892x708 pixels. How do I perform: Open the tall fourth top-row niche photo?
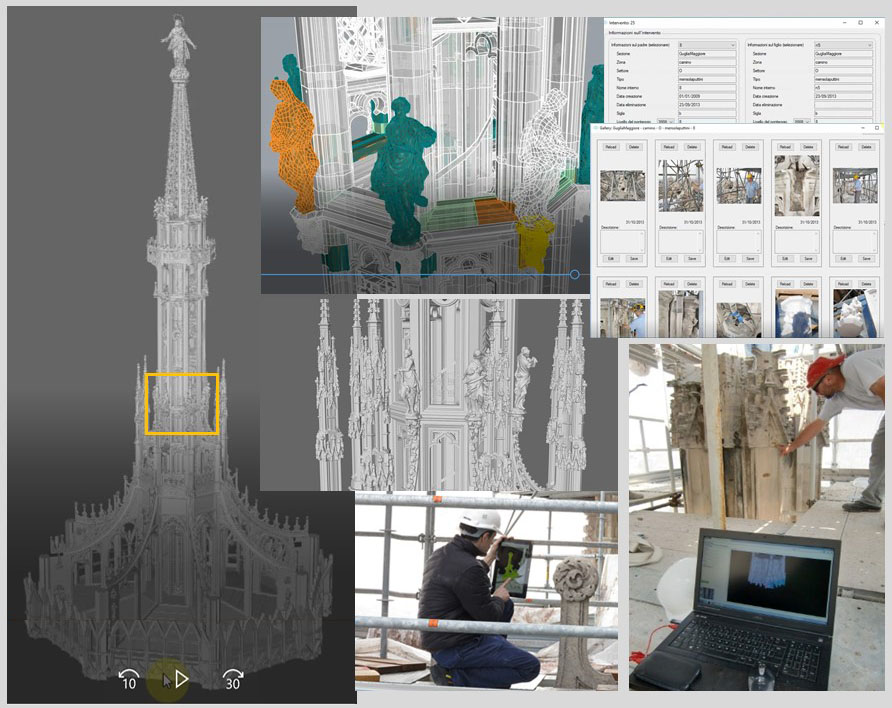[x=796, y=185]
